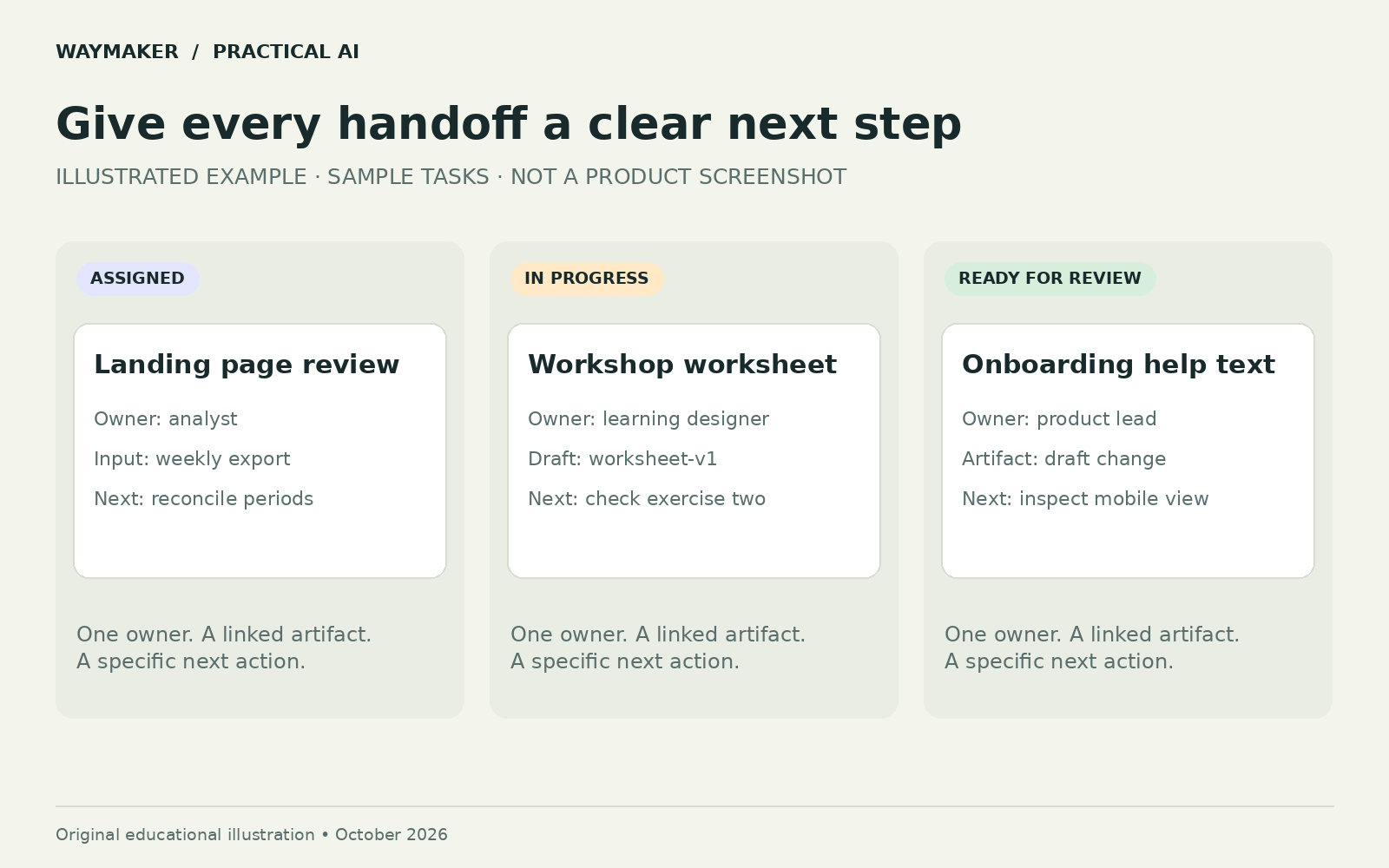Select the IN PROGRESS status badge
This screenshot has height=868, width=1389.
point(587,279)
